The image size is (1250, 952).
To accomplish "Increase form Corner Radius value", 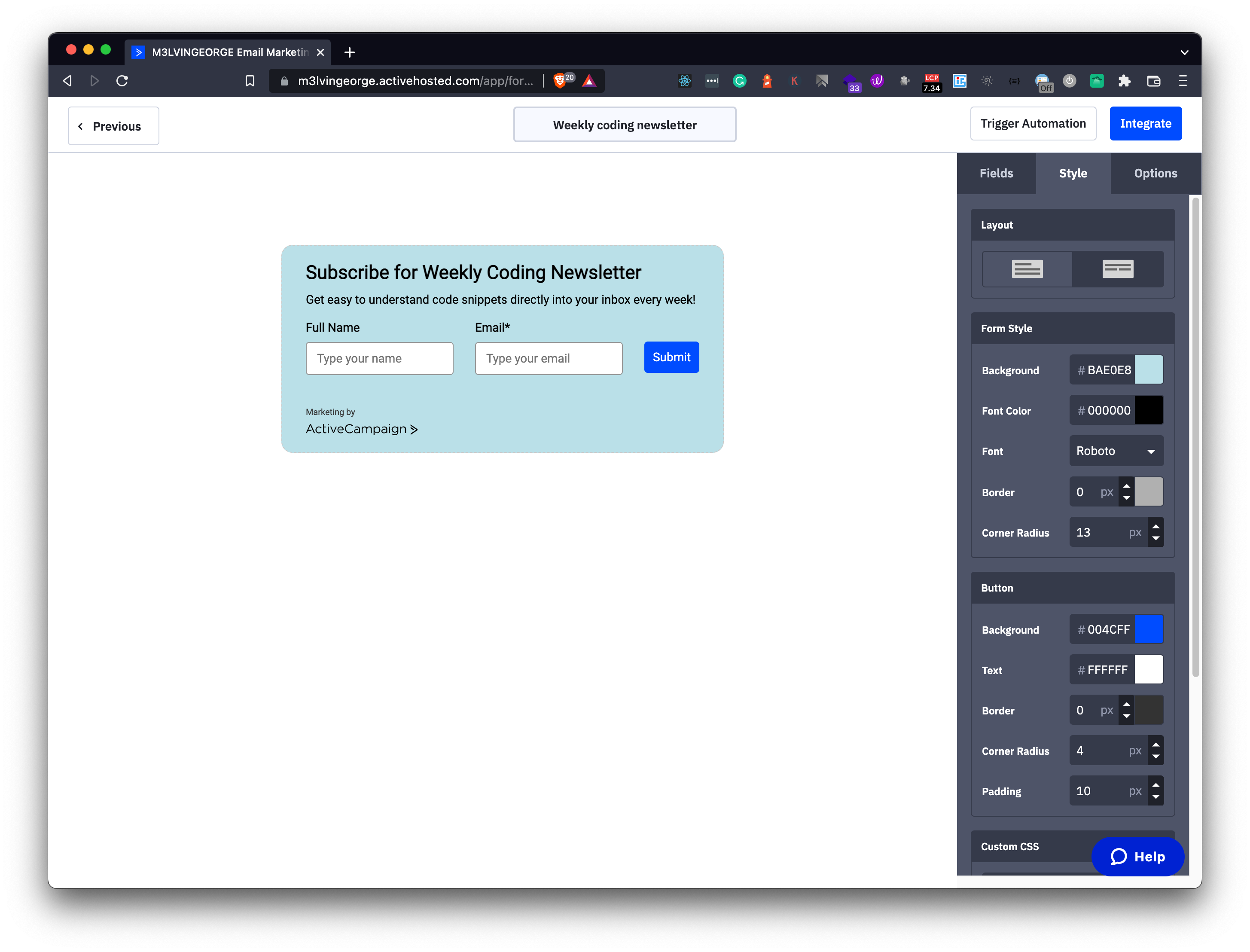I will pos(1155,526).
